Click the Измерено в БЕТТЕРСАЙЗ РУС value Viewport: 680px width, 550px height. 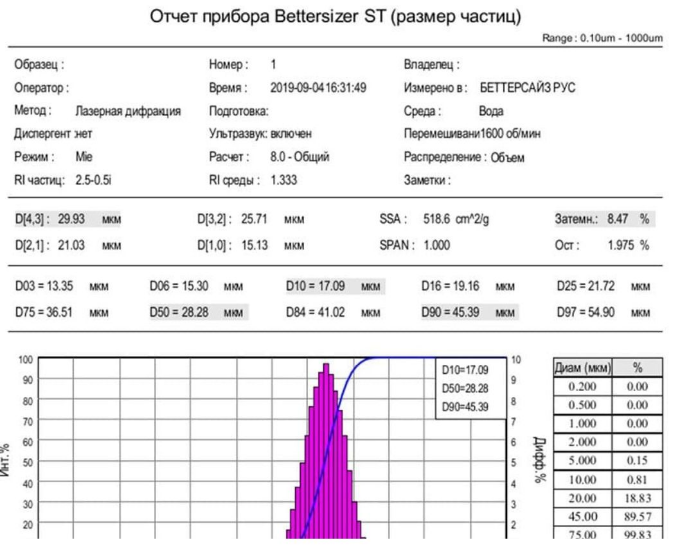point(527,88)
